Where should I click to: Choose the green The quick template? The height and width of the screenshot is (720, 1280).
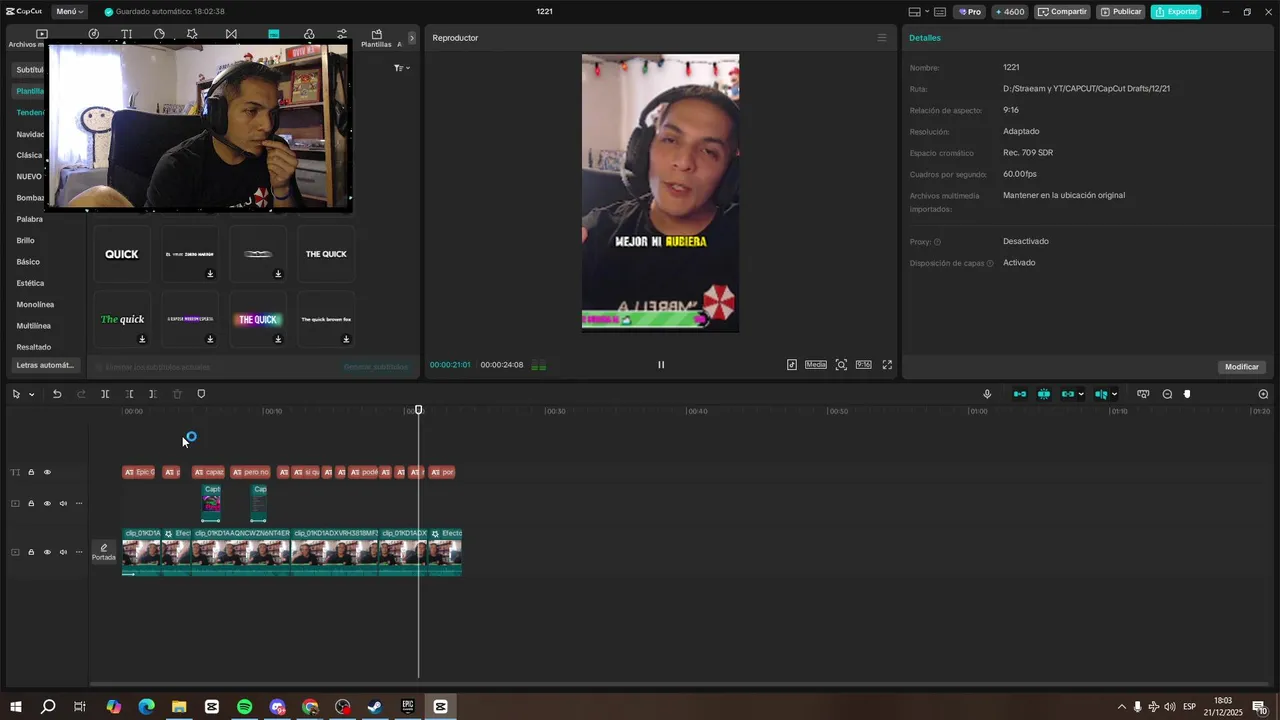122,319
